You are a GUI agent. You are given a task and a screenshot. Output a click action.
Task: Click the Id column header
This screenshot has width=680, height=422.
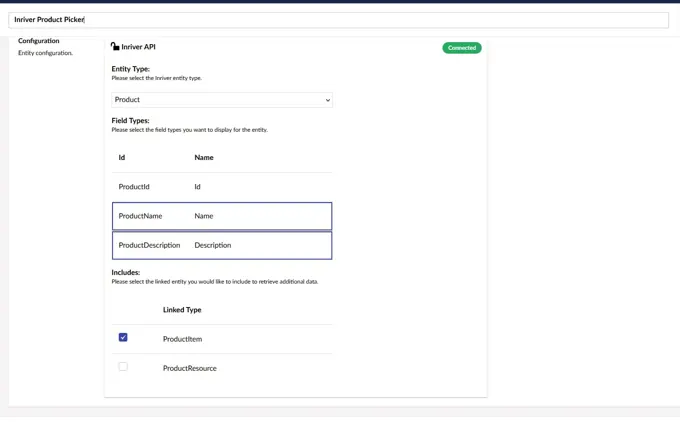pos(122,158)
